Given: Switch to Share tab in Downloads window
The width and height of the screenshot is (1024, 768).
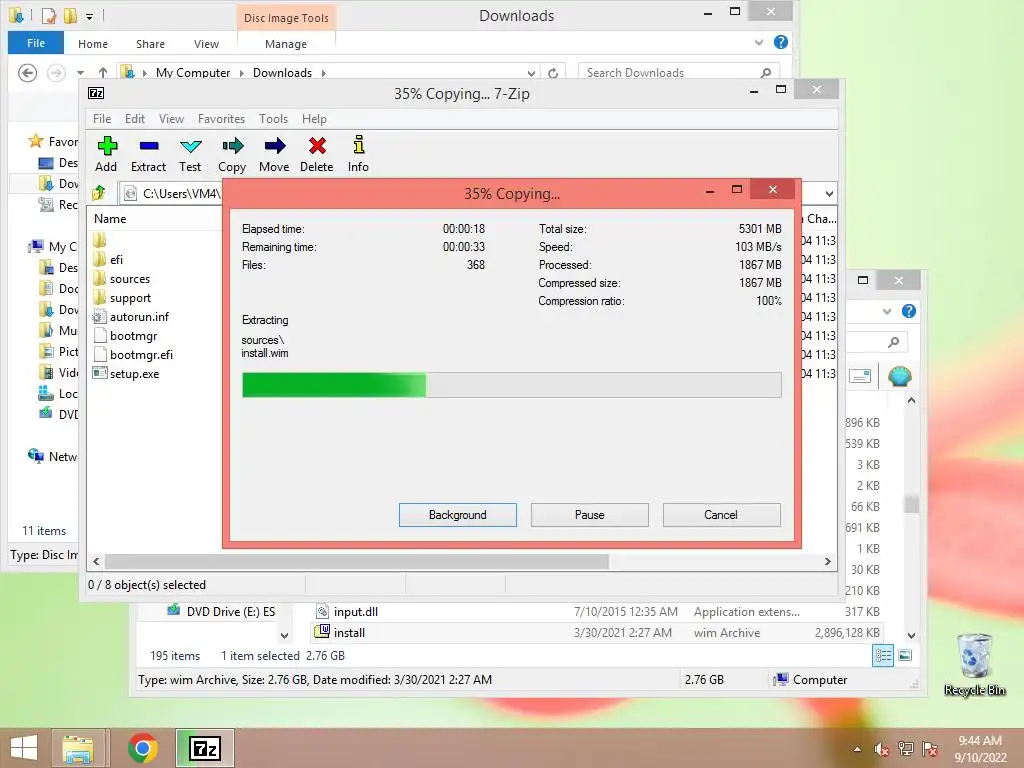Looking at the screenshot, I should (x=150, y=44).
